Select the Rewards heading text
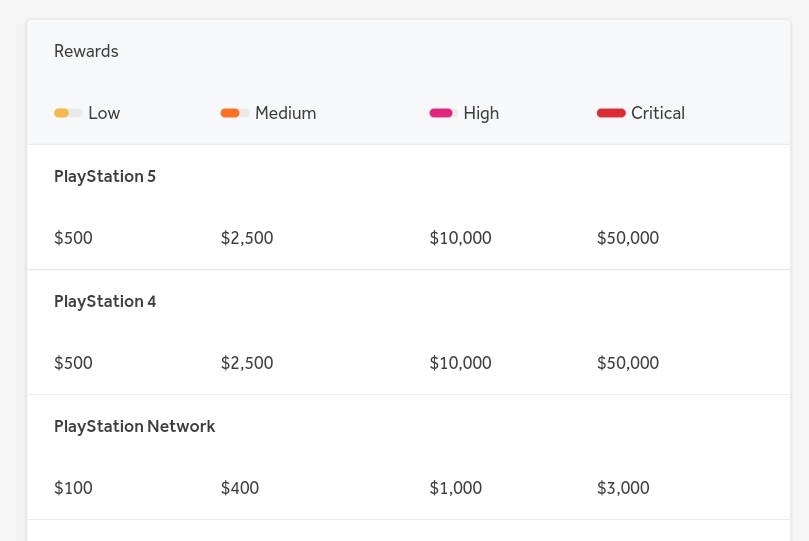Viewport: 809px width, 541px height. (x=86, y=51)
